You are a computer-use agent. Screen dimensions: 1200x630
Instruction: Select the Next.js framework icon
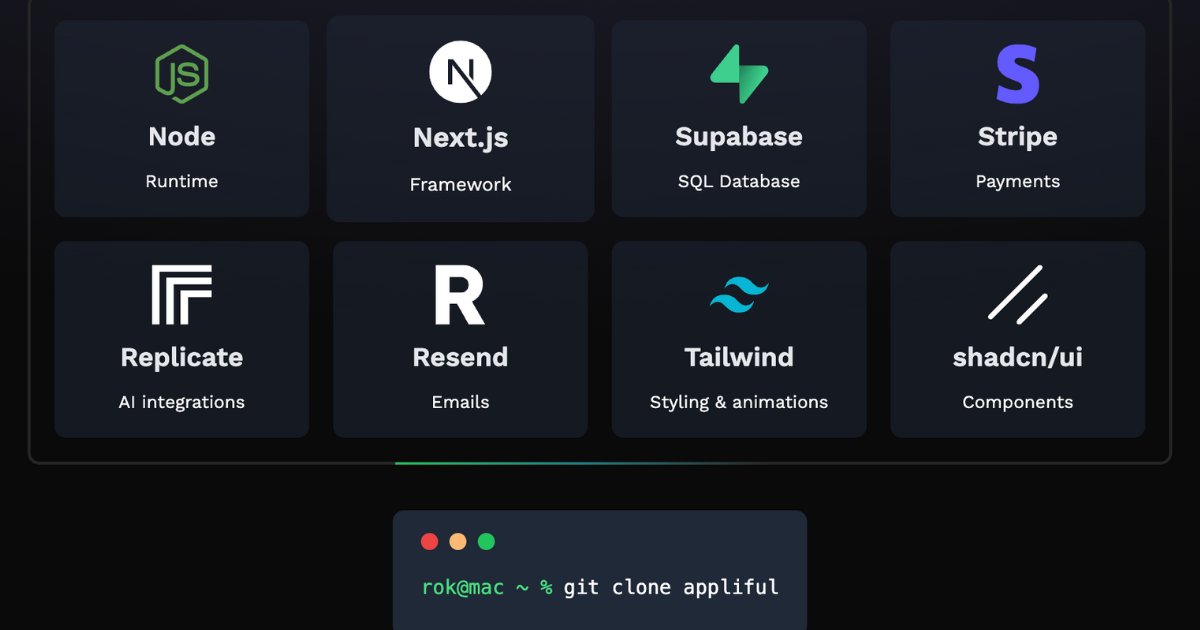click(x=460, y=70)
